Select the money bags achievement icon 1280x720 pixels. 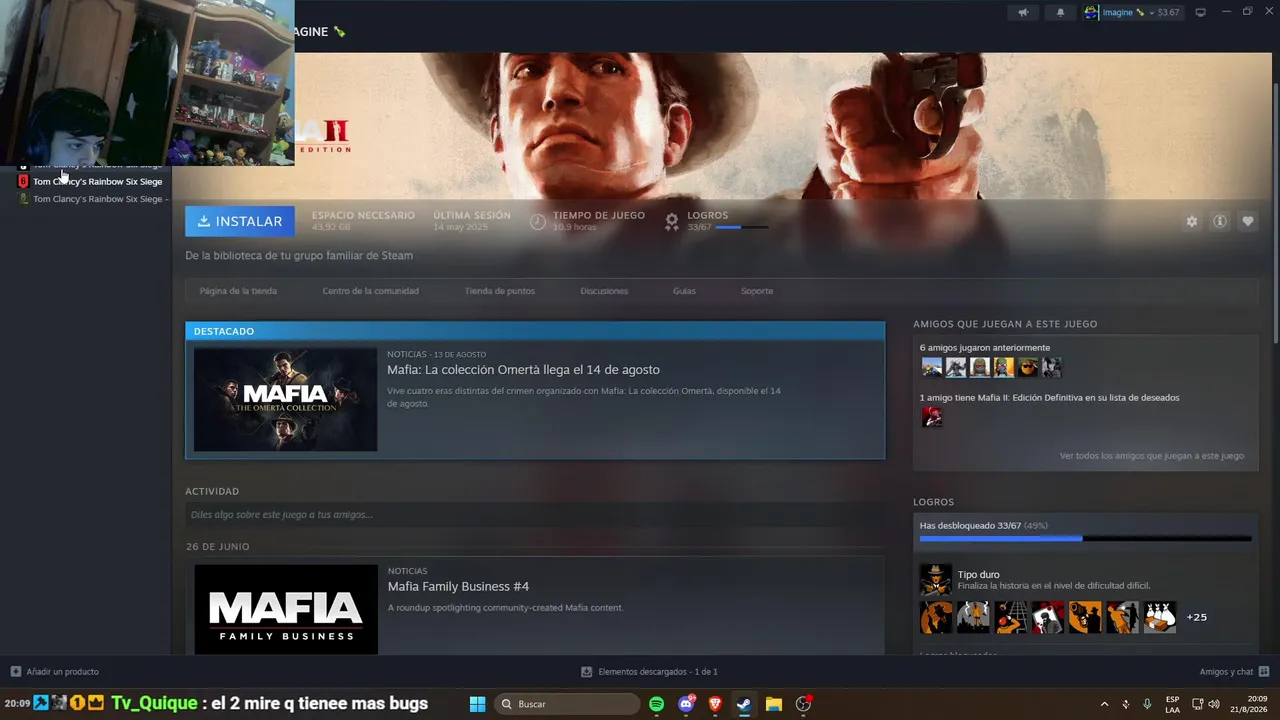(x=1159, y=617)
